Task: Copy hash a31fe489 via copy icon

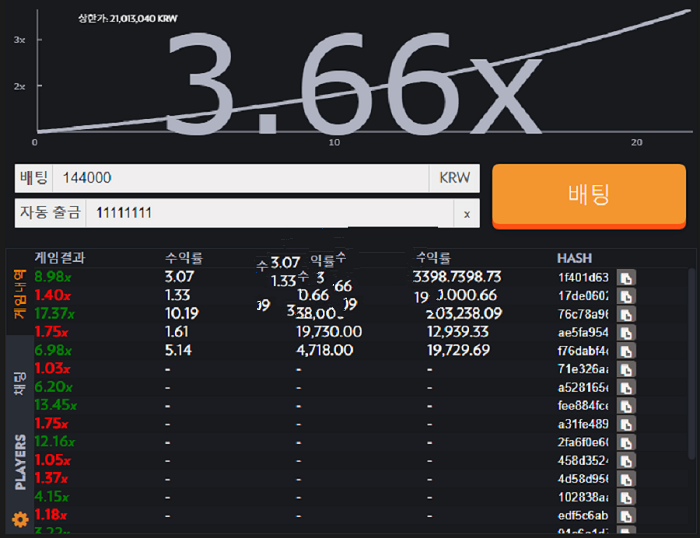Action: pyautogui.click(x=626, y=424)
